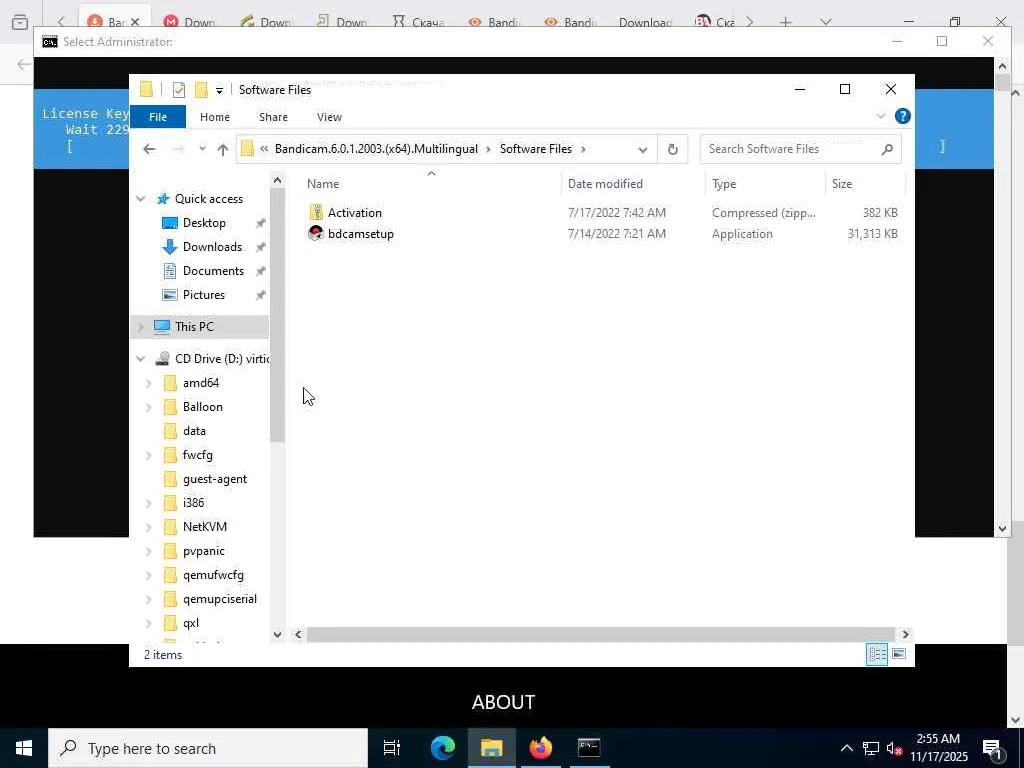Open Pictures in Quick access

click(203, 295)
